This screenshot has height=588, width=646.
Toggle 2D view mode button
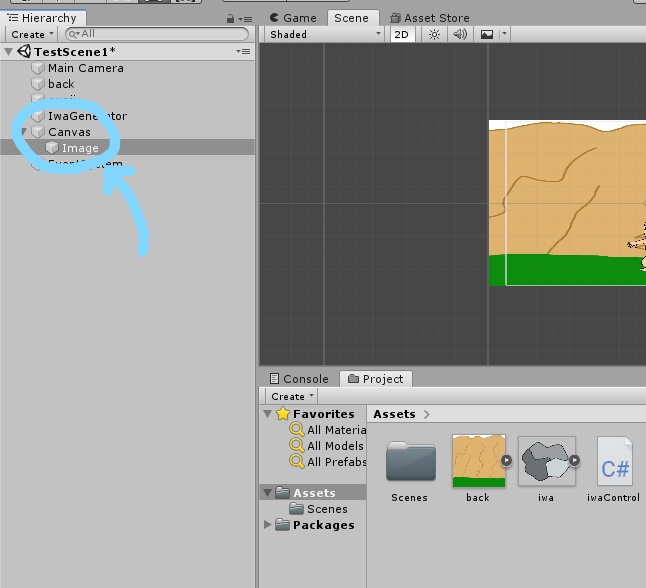pos(401,34)
